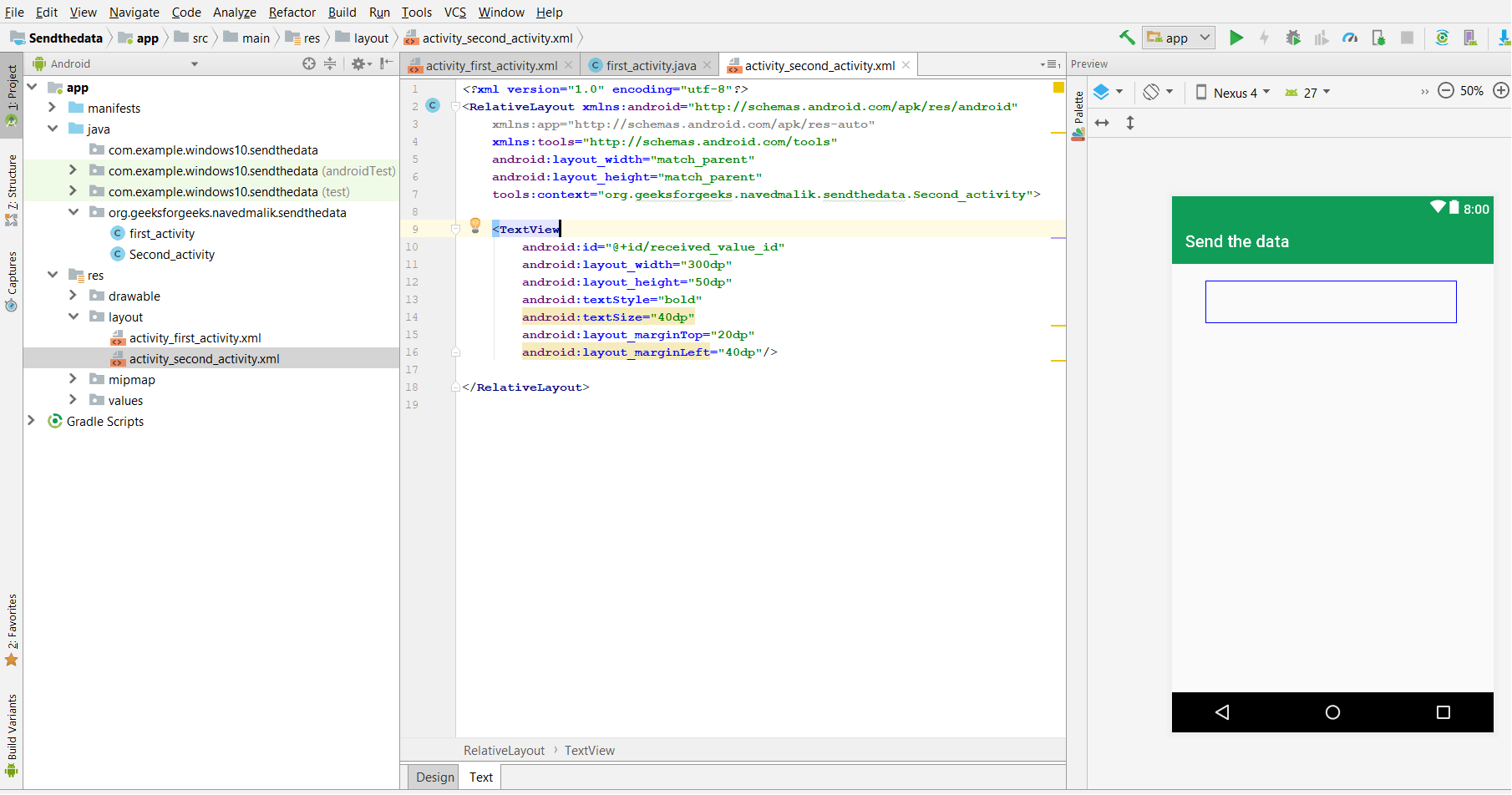Click RelativeLayout in the bottom breadcrumb
The image size is (1512, 795).
(504, 751)
